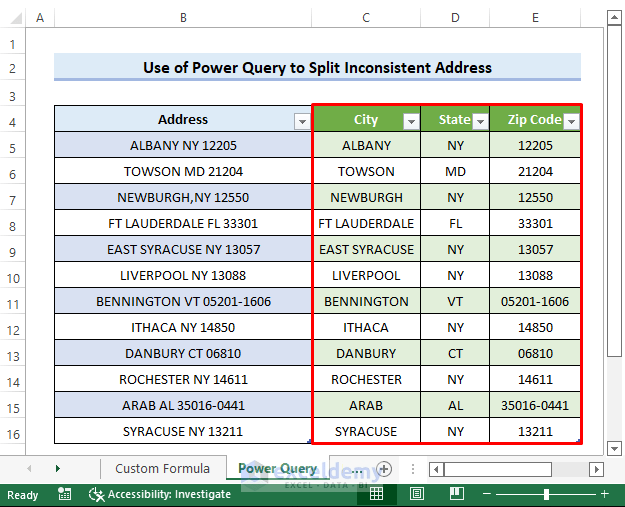This screenshot has height=507, width=625.
Task: Click cell 'BENNINGTON VT 05201-1606'
Action: 183,301
